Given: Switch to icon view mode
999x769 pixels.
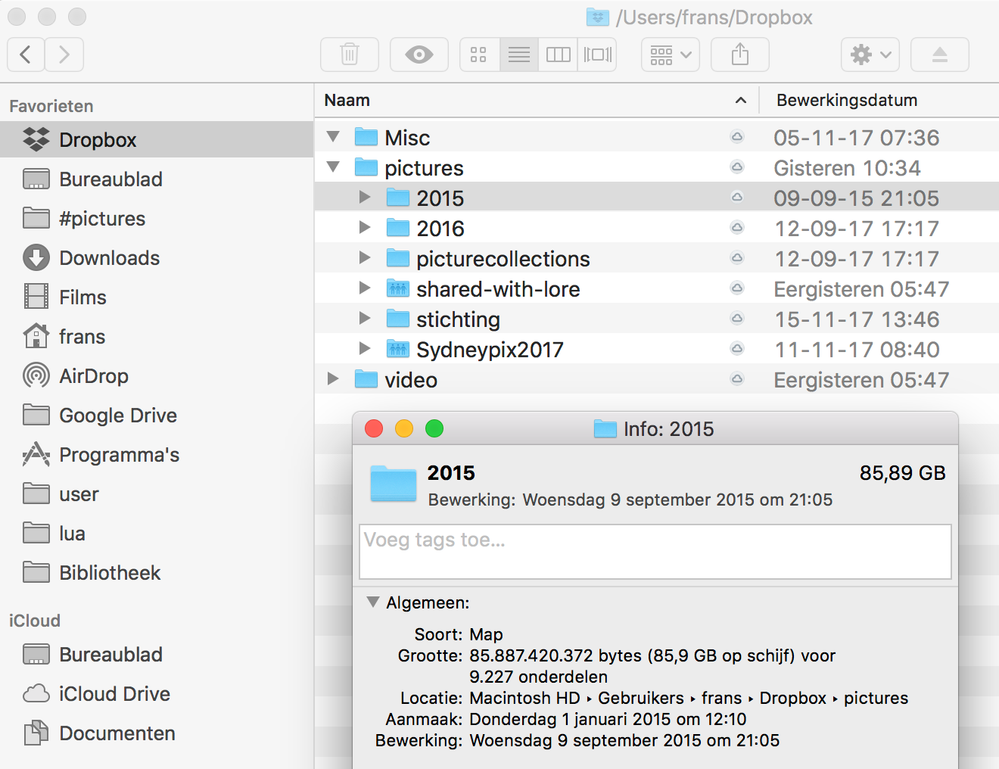Looking at the screenshot, I should [479, 55].
